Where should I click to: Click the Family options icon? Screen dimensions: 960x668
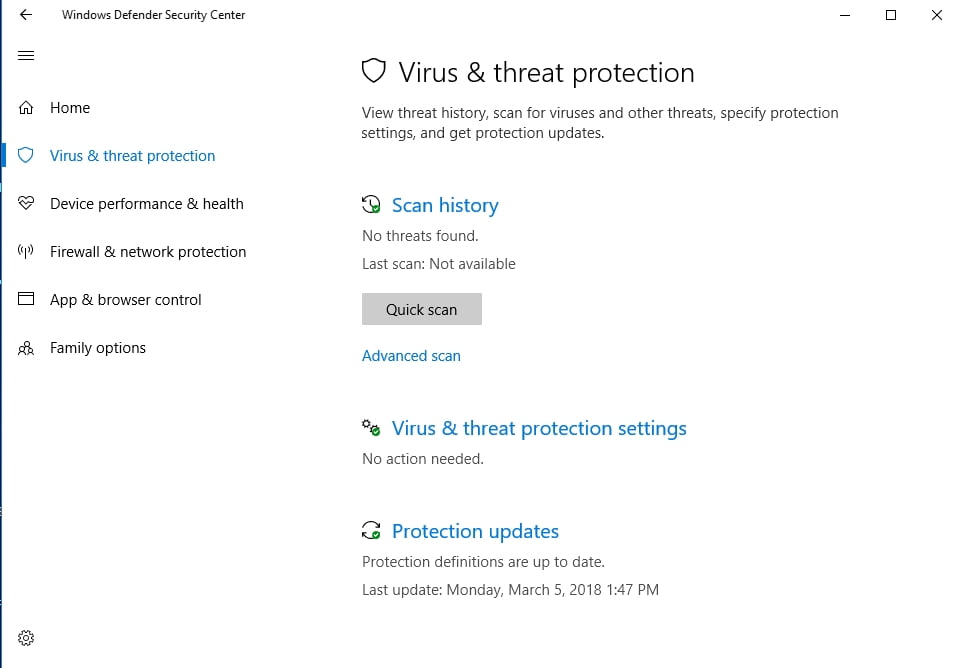click(x=26, y=347)
